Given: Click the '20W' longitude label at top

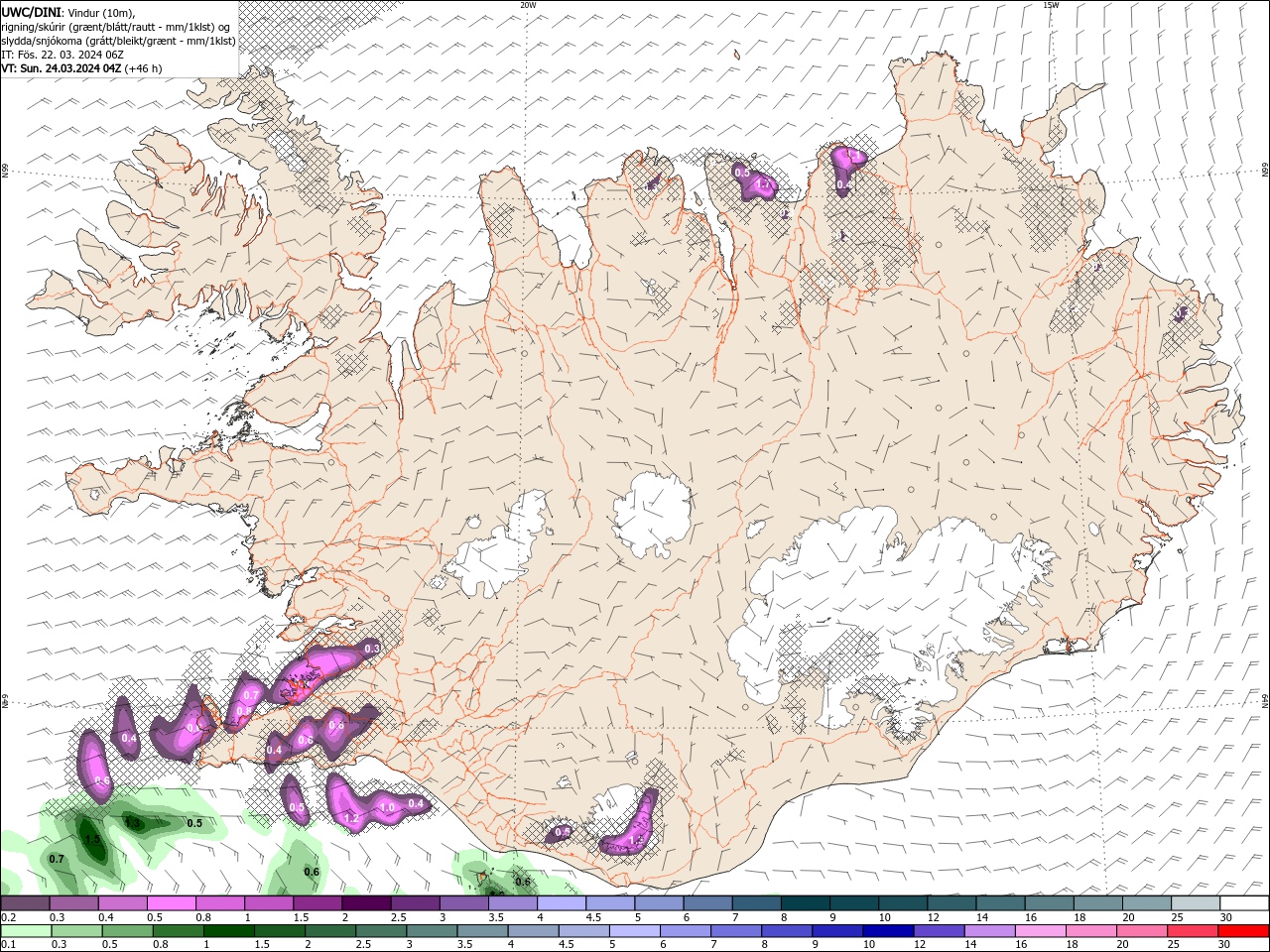Looking at the screenshot, I should [528, 5].
